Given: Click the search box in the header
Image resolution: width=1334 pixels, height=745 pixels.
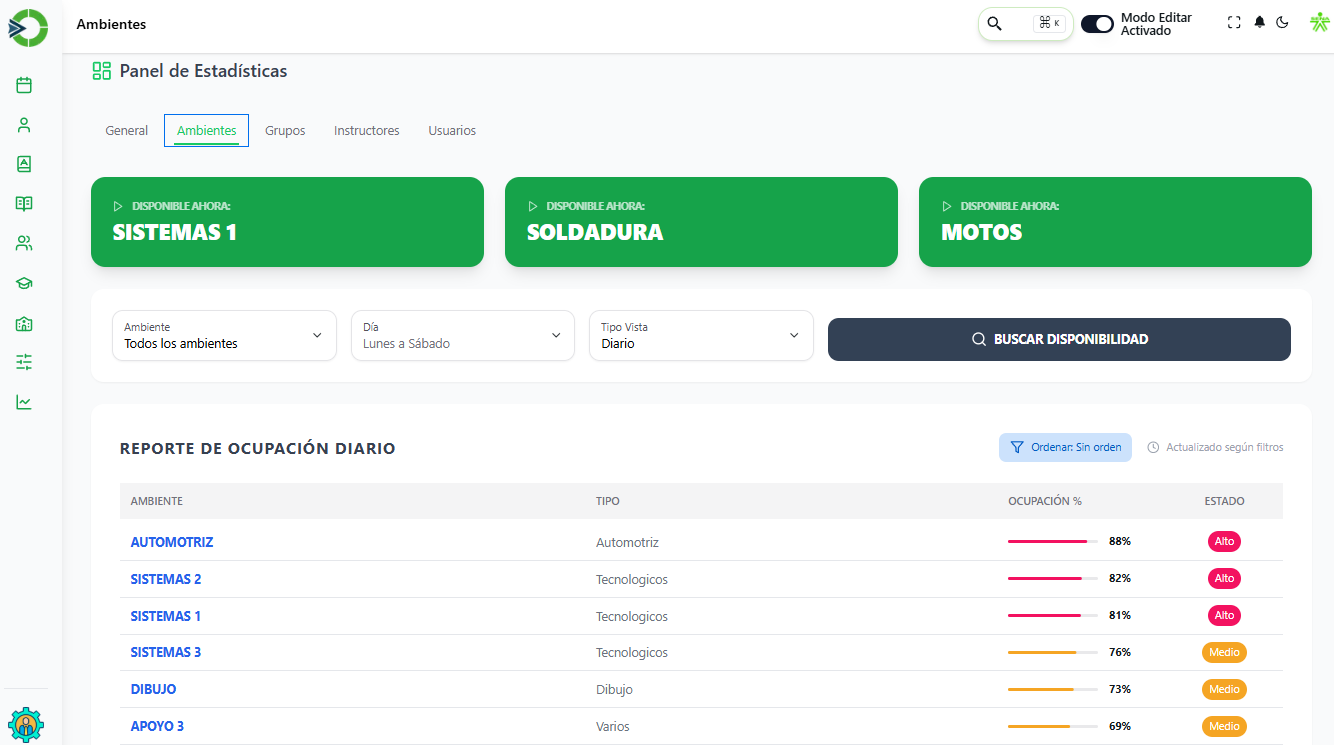Looking at the screenshot, I should (1024, 24).
